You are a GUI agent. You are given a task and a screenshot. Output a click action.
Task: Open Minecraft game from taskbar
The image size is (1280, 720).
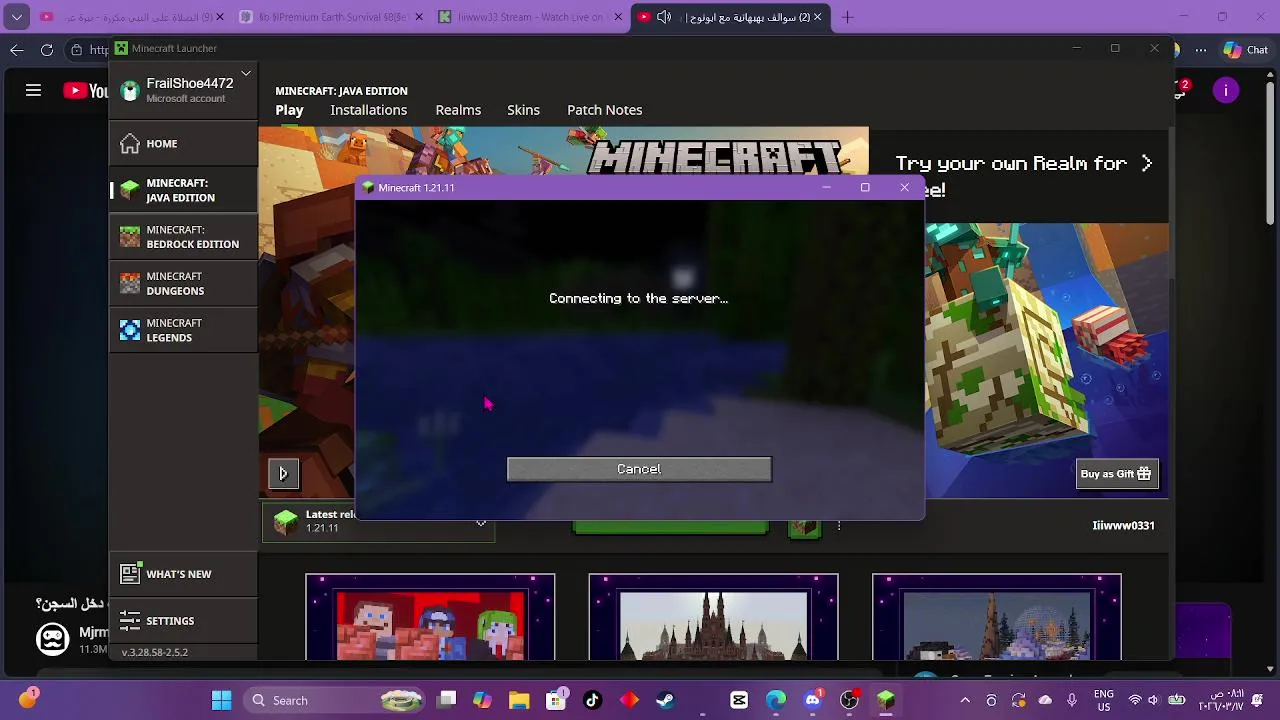click(886, 700)
